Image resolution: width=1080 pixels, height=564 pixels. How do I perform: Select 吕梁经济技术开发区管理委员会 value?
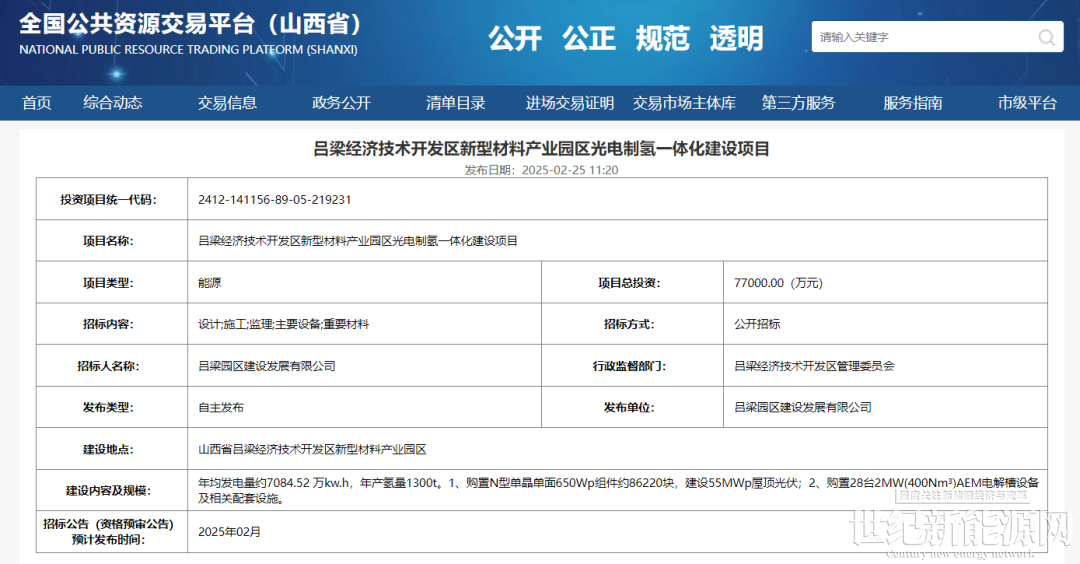tap(814, 366)
